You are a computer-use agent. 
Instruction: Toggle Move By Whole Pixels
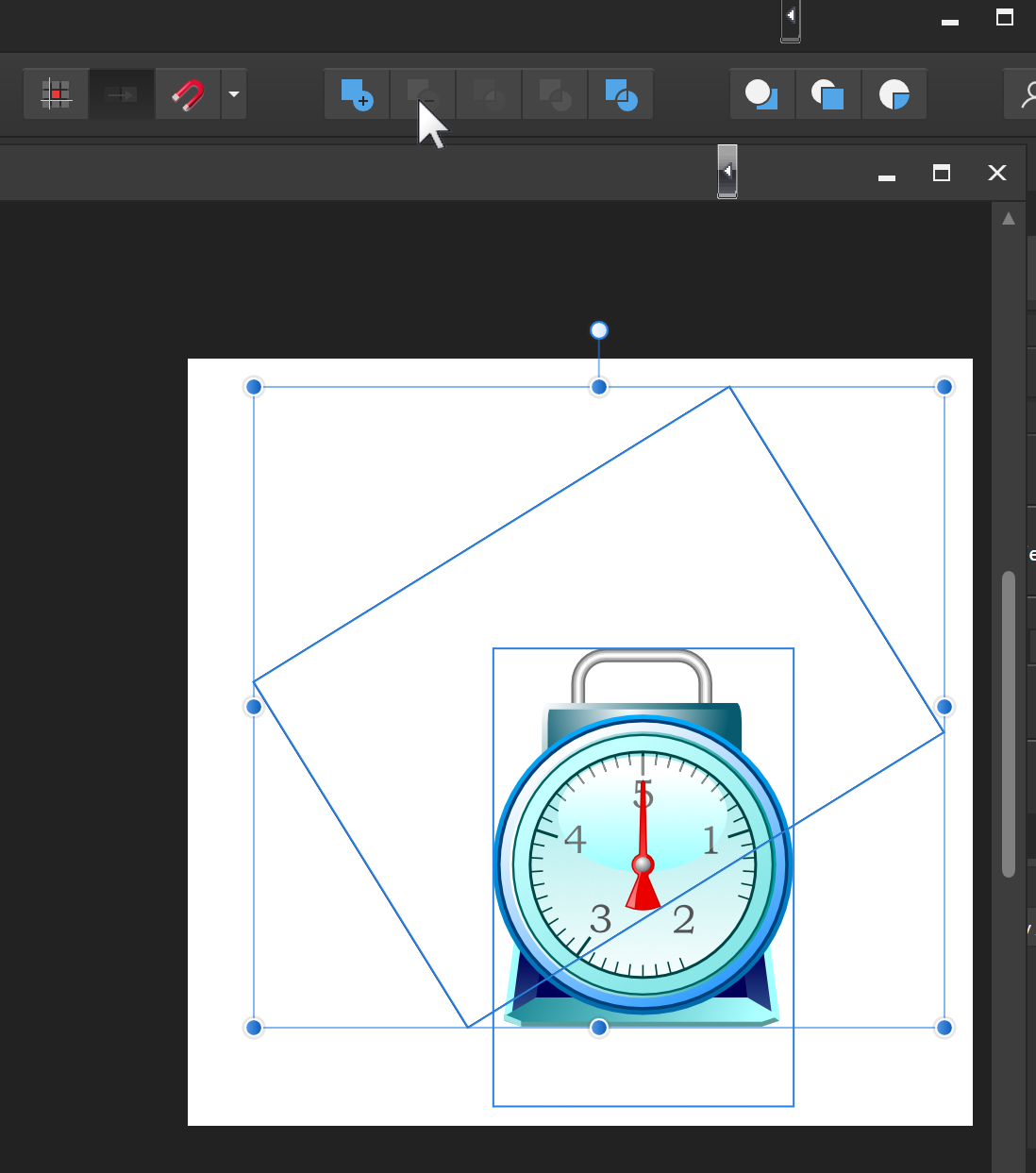pyautogui.click(x=121, y=94)
